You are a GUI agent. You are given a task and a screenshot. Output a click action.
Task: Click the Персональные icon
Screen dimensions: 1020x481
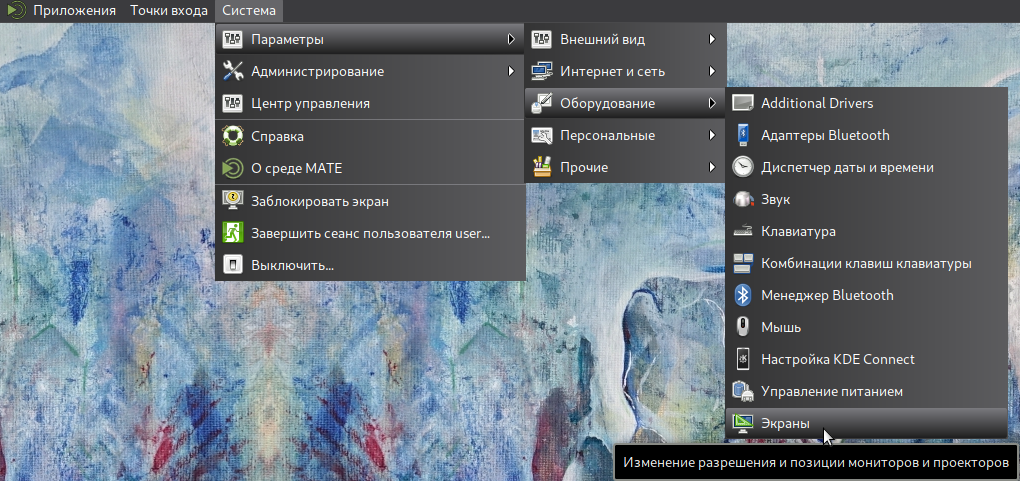(x=542, y=135)
